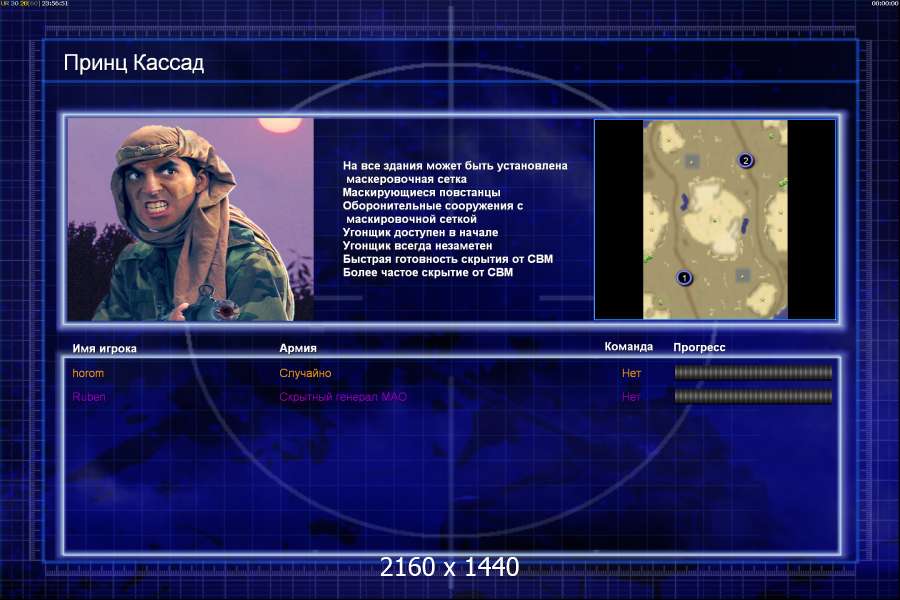Click start position marker 2 on minimap
Screen dimensions: 900x600
pyautogui.click(x=745, y=160)
